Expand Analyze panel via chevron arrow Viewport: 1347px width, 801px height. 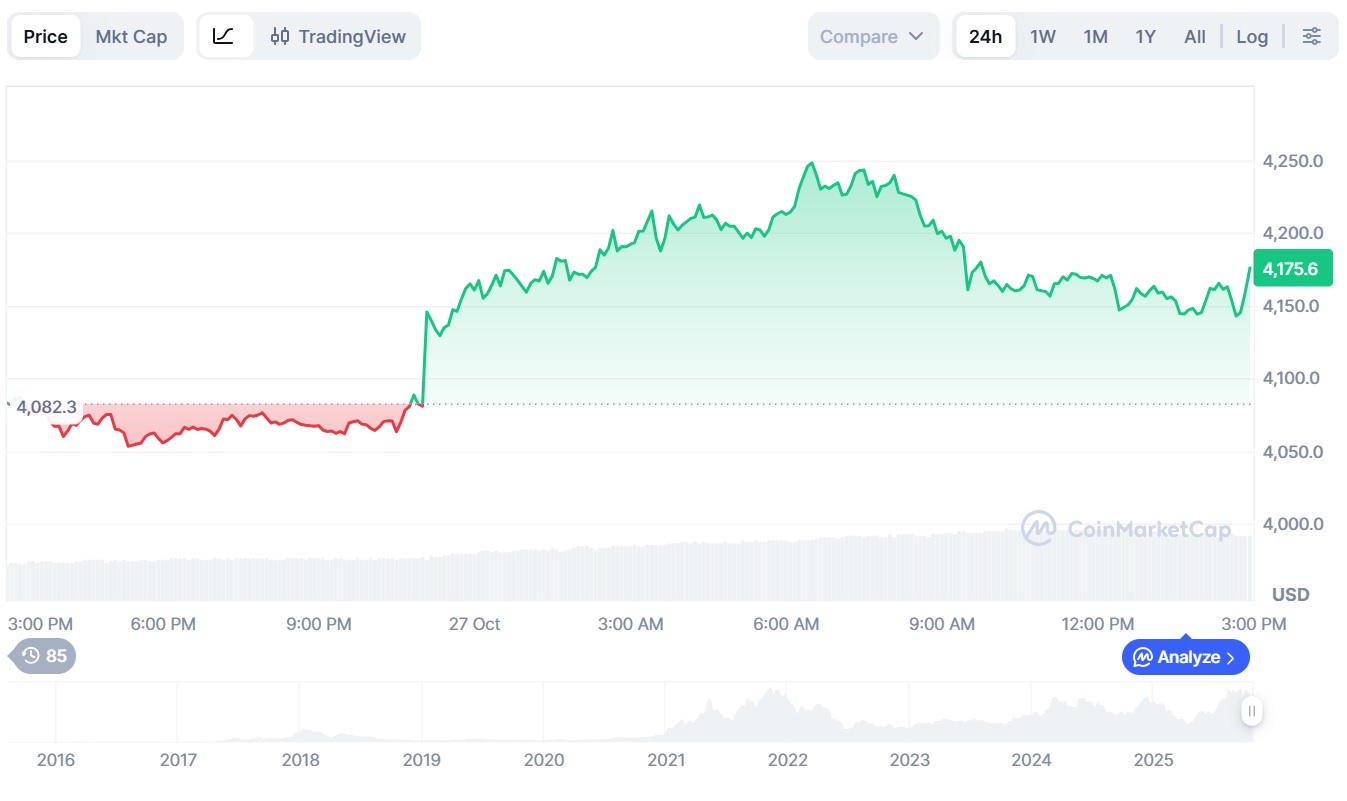tap(1230, 657)
